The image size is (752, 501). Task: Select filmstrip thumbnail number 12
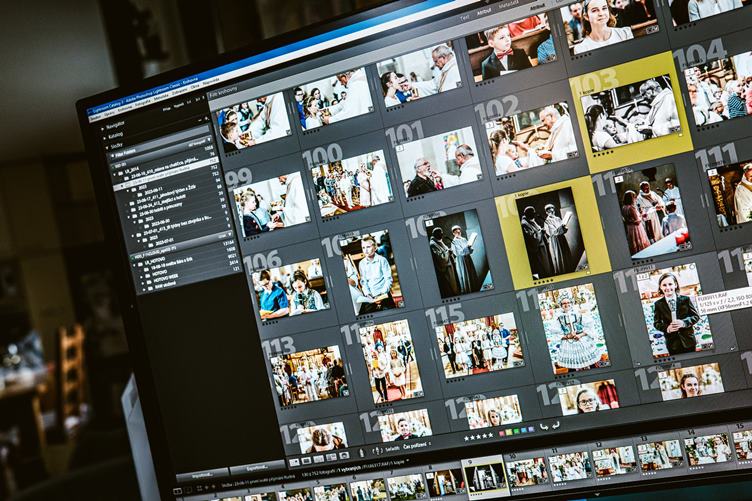click(x=612, y=461)
